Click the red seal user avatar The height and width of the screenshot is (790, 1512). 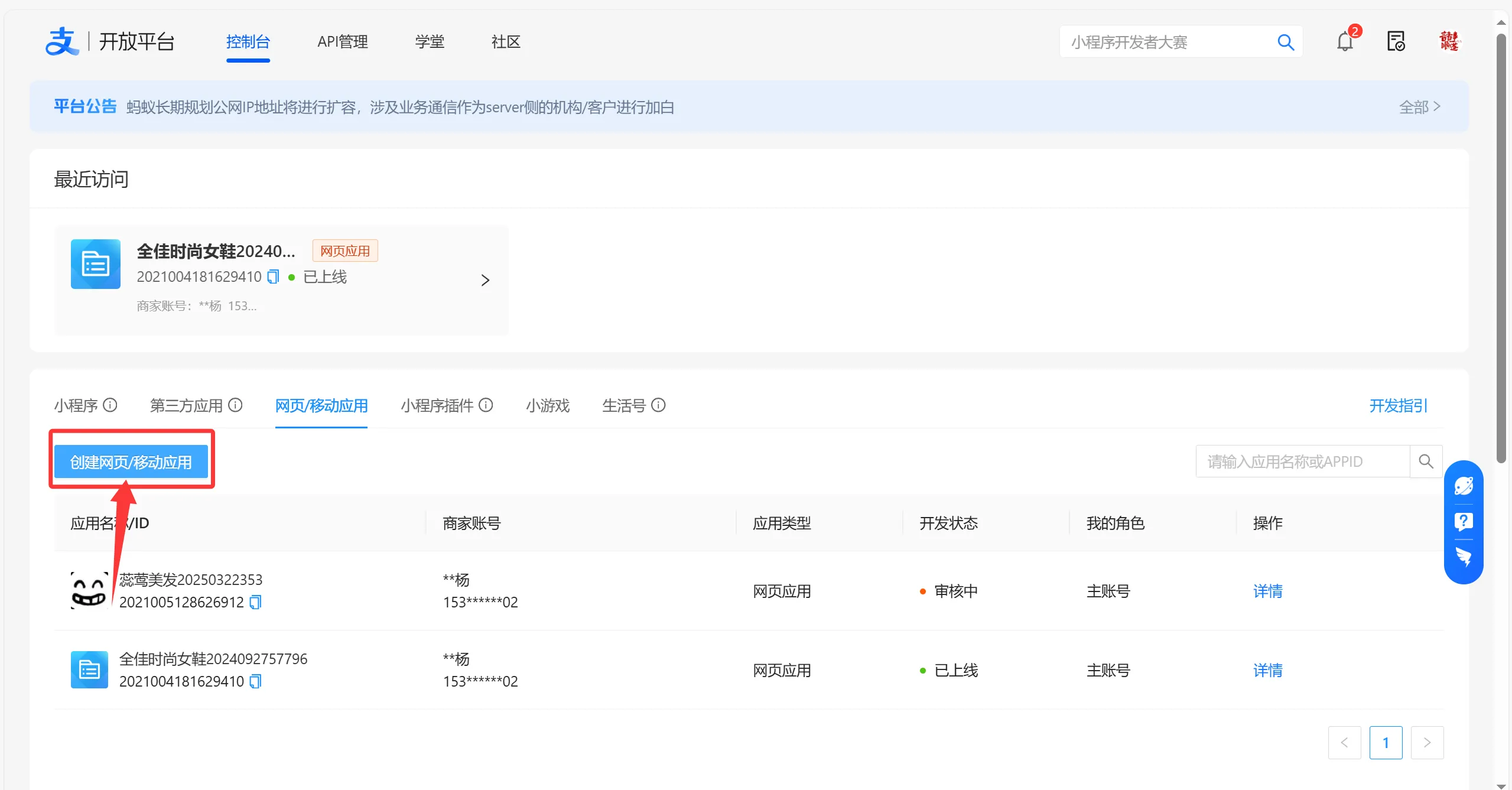[x=1448, y=41]
